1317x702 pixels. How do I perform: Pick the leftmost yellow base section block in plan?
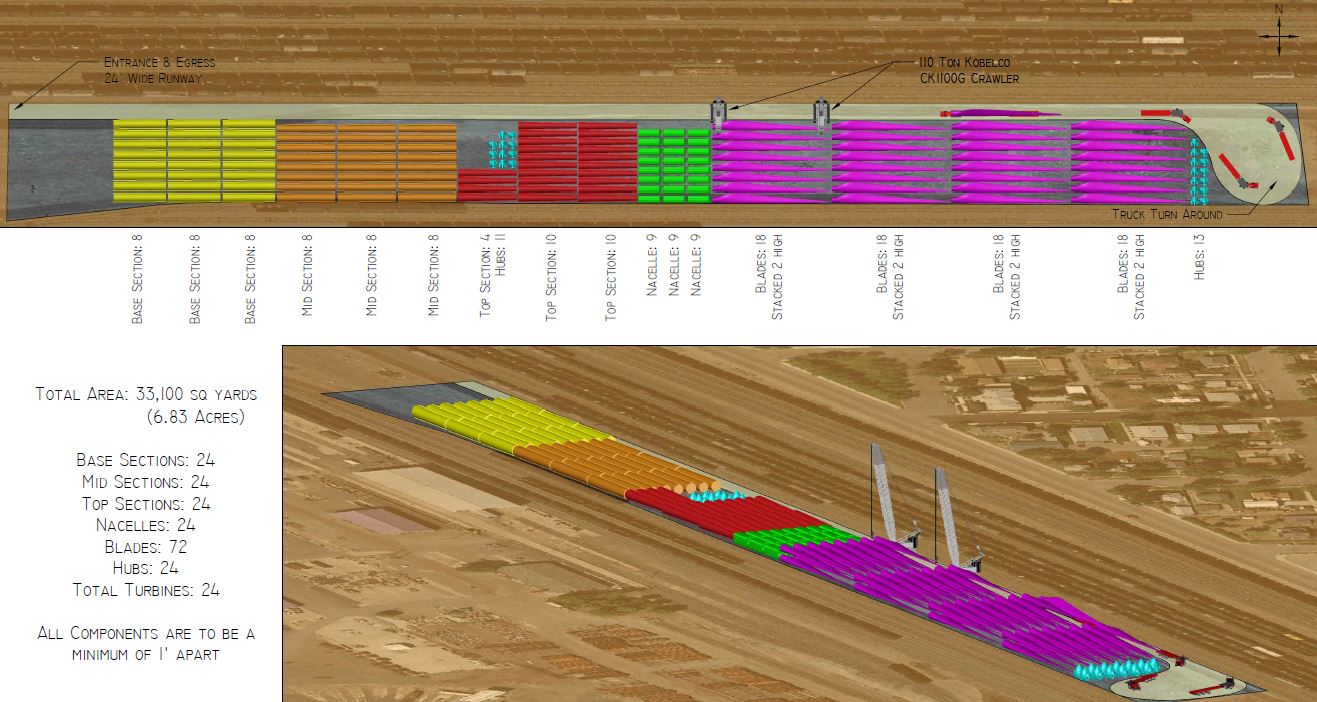[x=139, y=160]
